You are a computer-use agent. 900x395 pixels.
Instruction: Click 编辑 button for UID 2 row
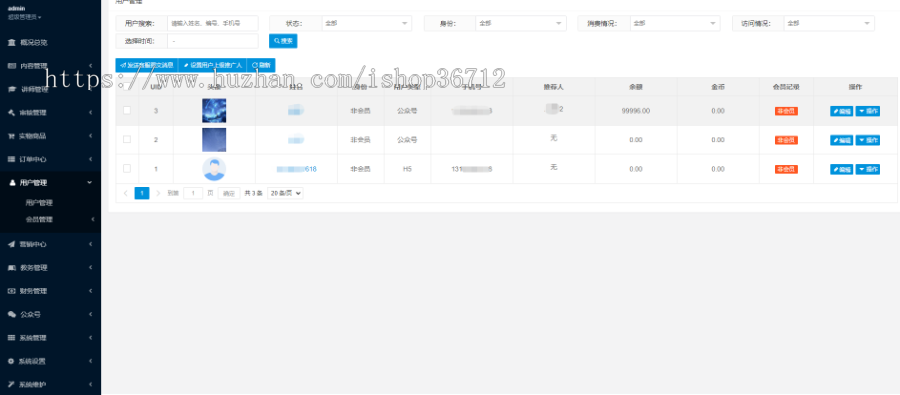(841, 140)
